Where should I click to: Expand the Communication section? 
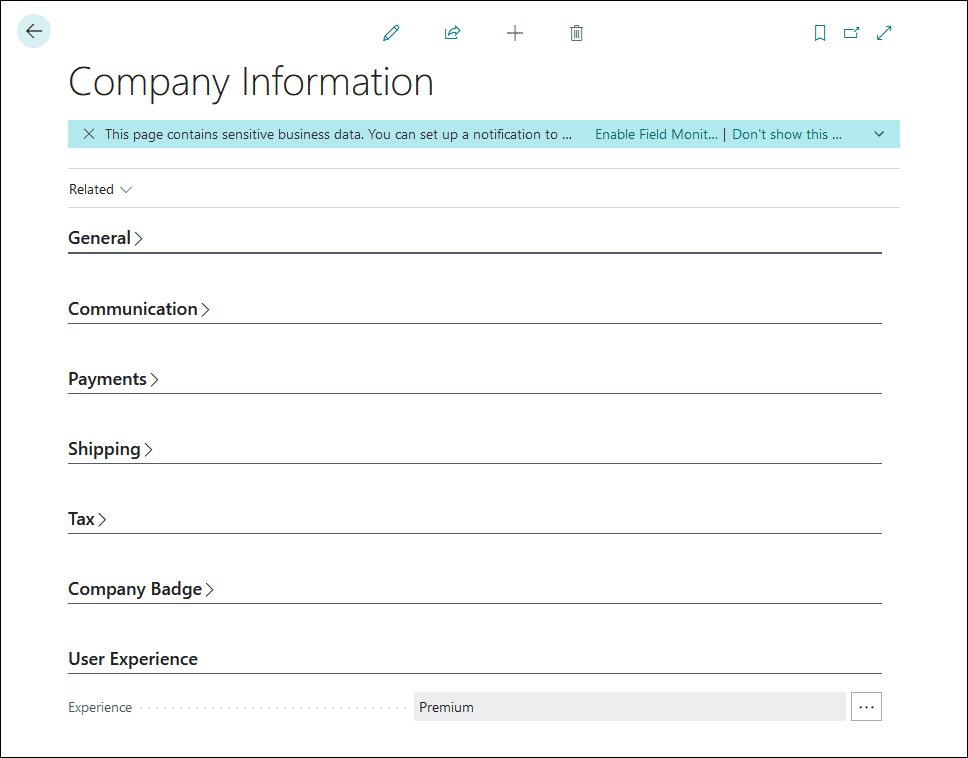[x=139, y=309]
